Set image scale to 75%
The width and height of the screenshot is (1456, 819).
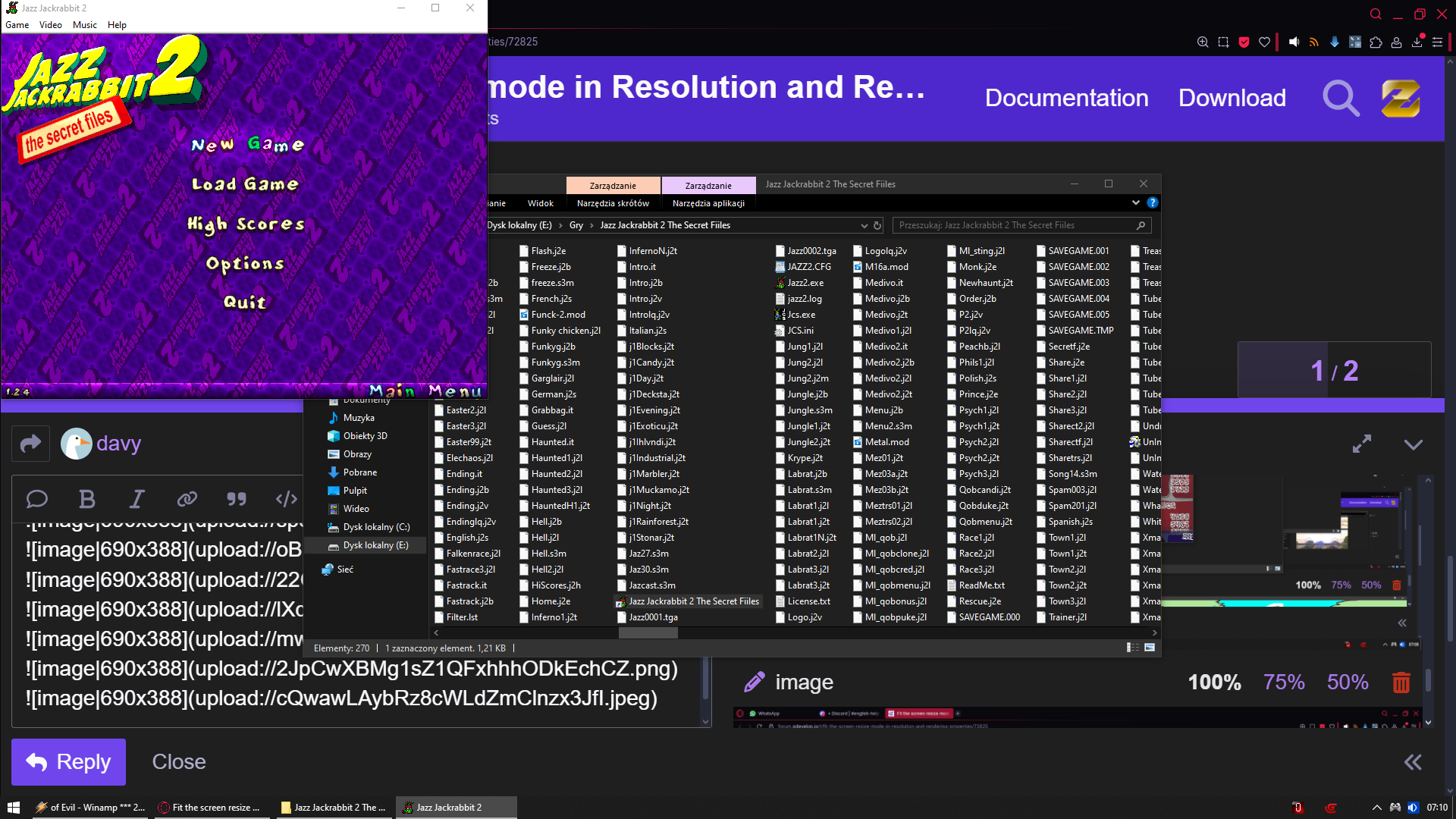click(1283, 682)
